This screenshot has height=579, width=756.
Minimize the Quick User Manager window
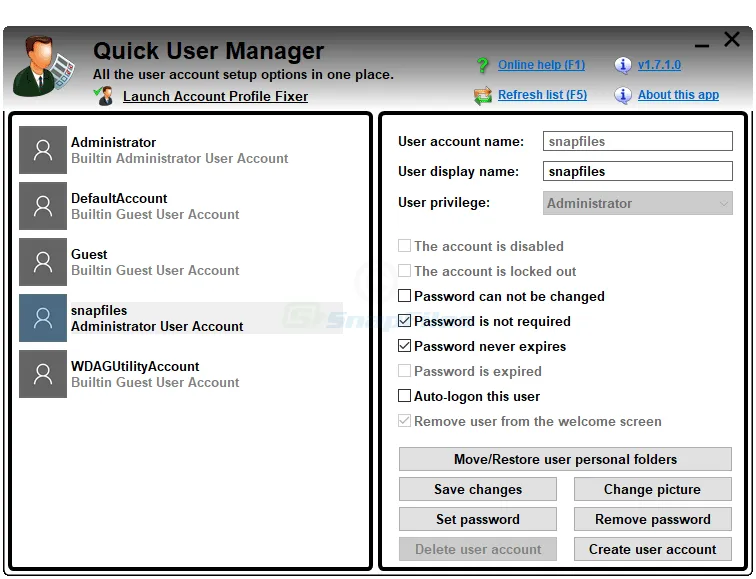point(702,46)
